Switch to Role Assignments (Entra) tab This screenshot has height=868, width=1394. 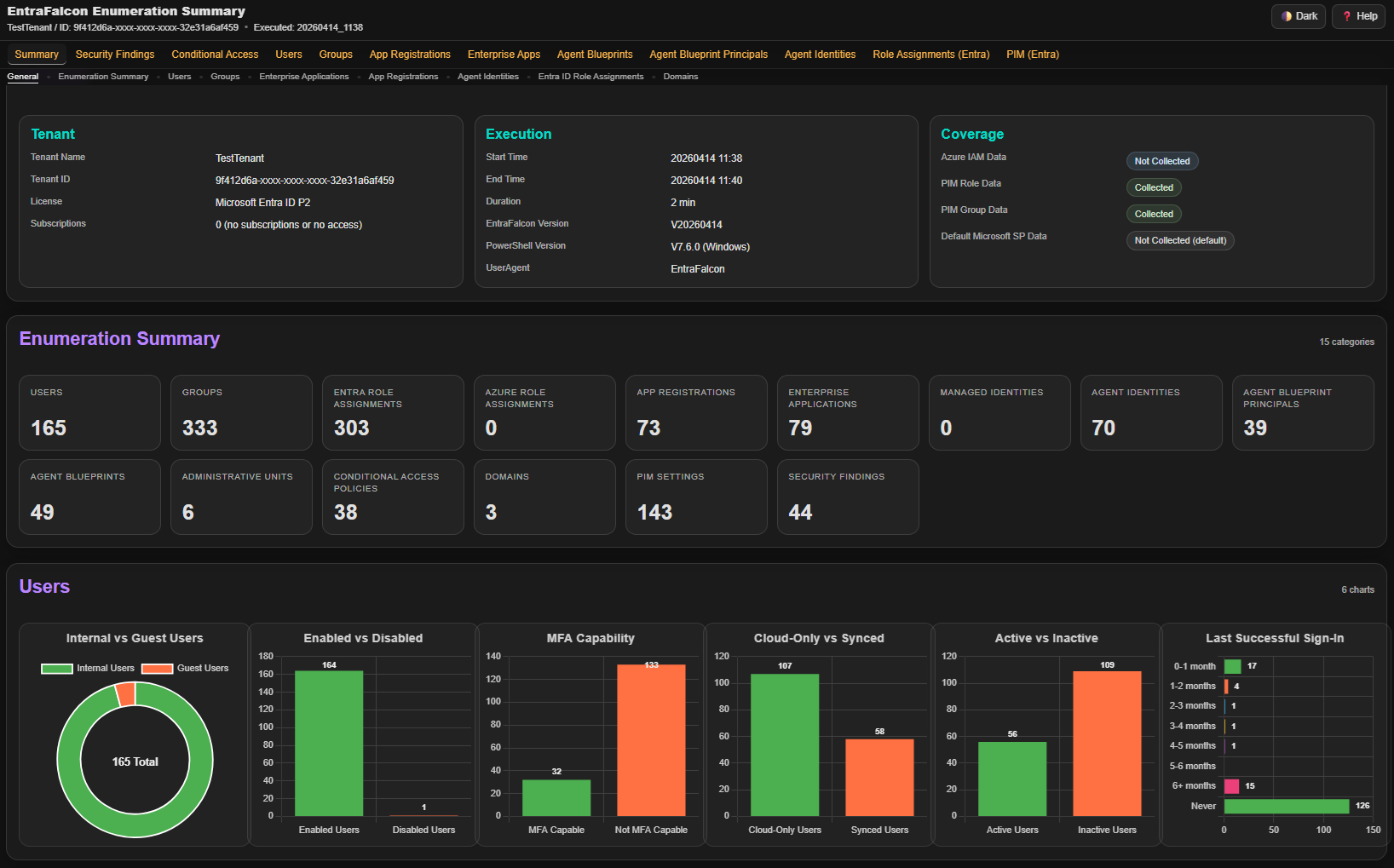pos(930,55)
